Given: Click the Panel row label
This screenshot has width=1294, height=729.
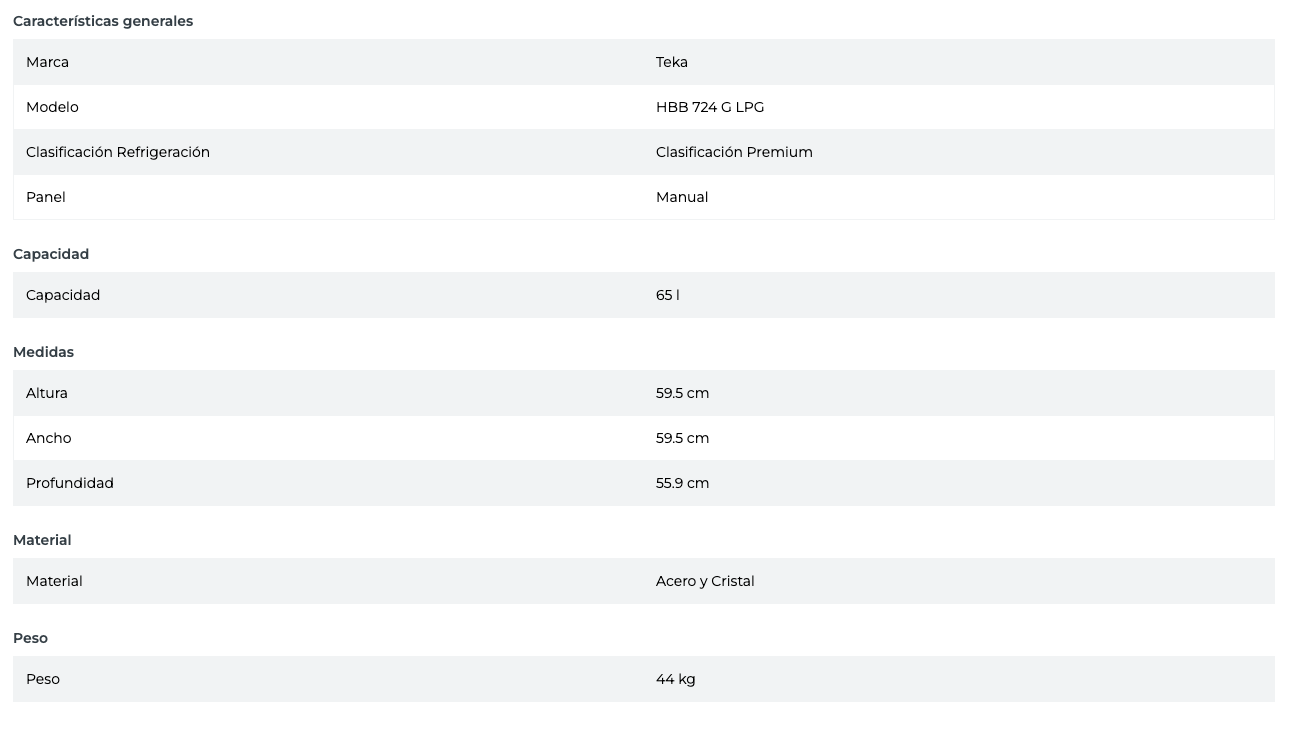Looking at the screenshot, I should 46,197.
